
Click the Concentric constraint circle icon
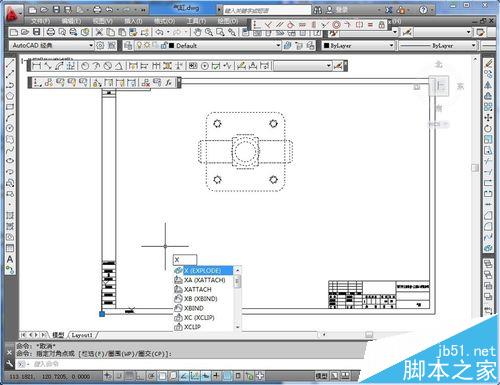click(x=336, y=25)
